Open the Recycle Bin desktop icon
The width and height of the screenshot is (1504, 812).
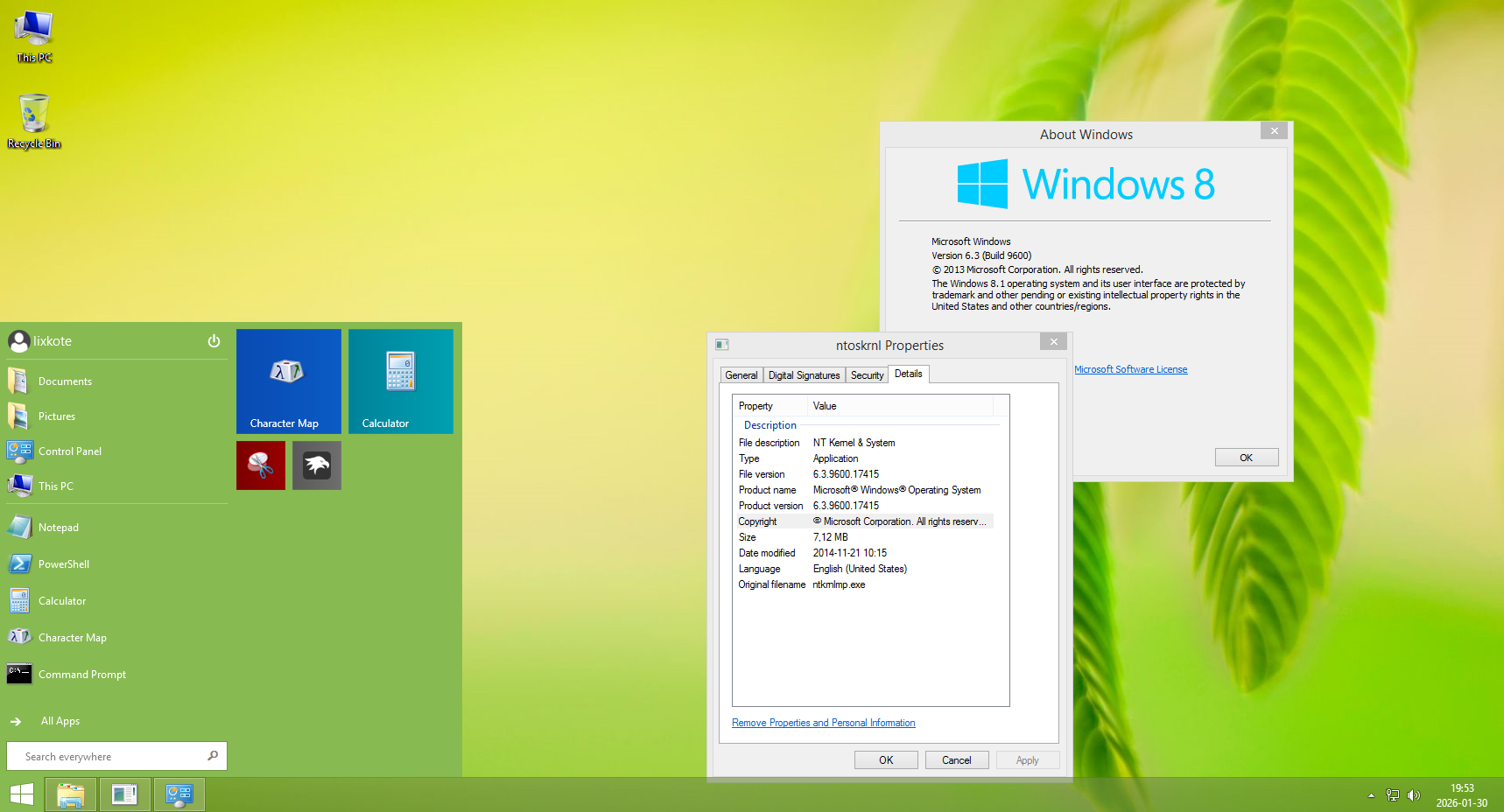tap(33, 114)
